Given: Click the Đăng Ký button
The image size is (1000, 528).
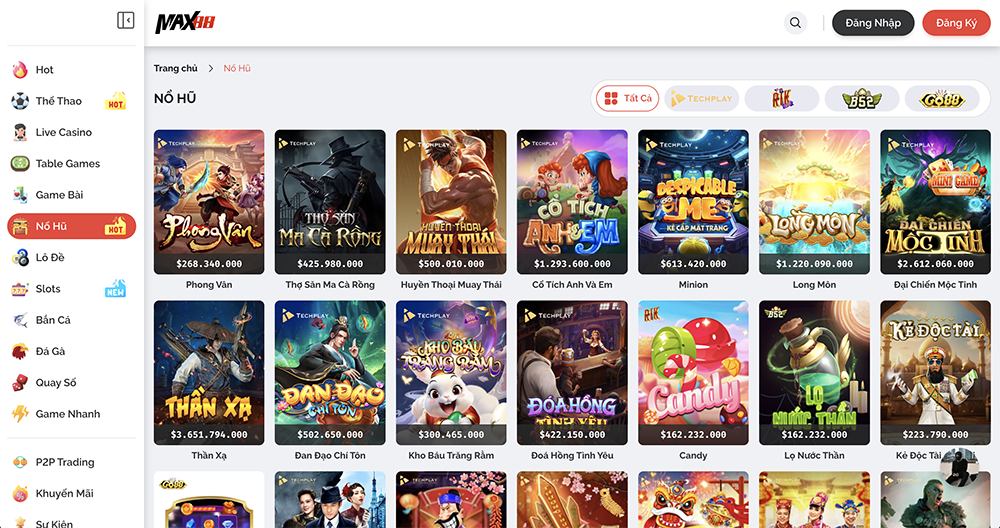Looking at the screenshot, I should 957,23.
